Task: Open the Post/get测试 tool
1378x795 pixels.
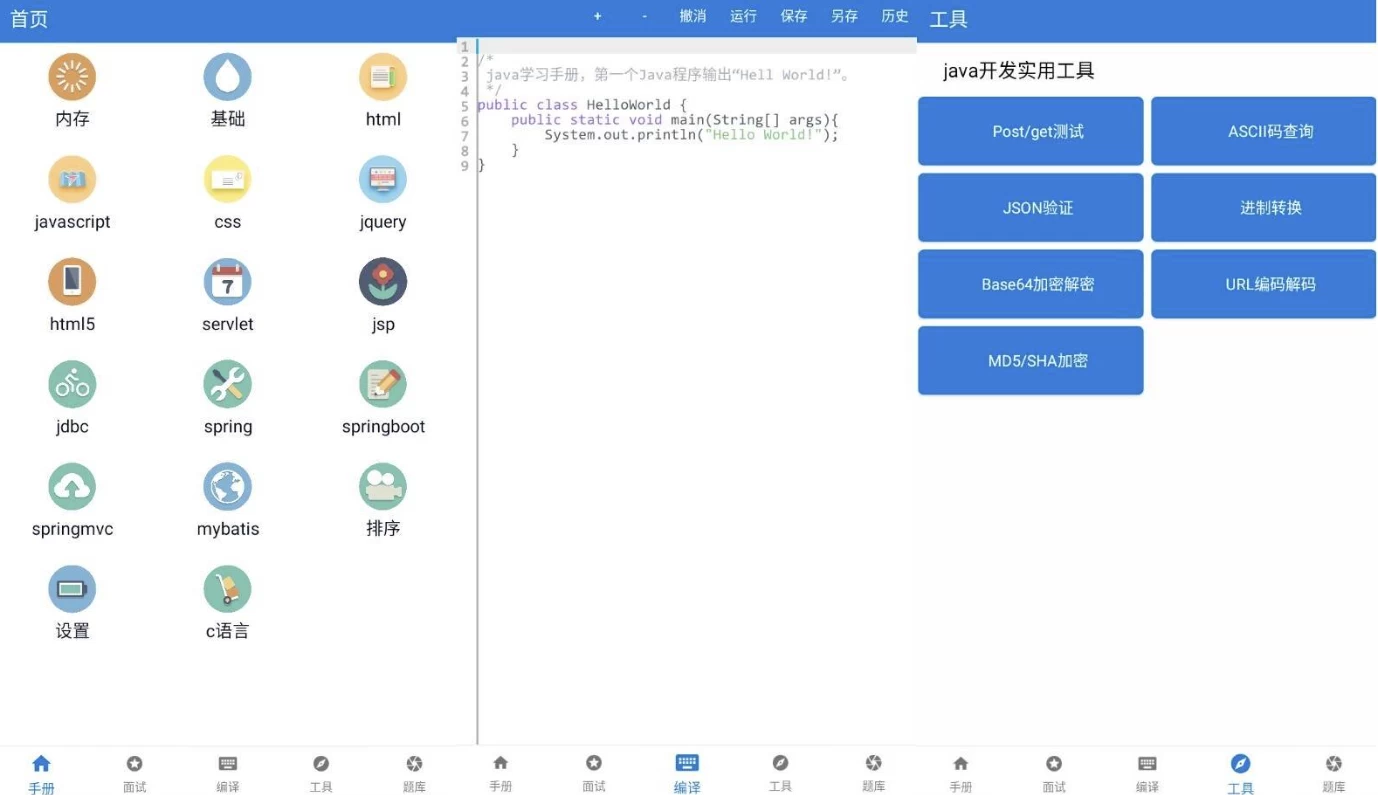Action: [1030, 131]
